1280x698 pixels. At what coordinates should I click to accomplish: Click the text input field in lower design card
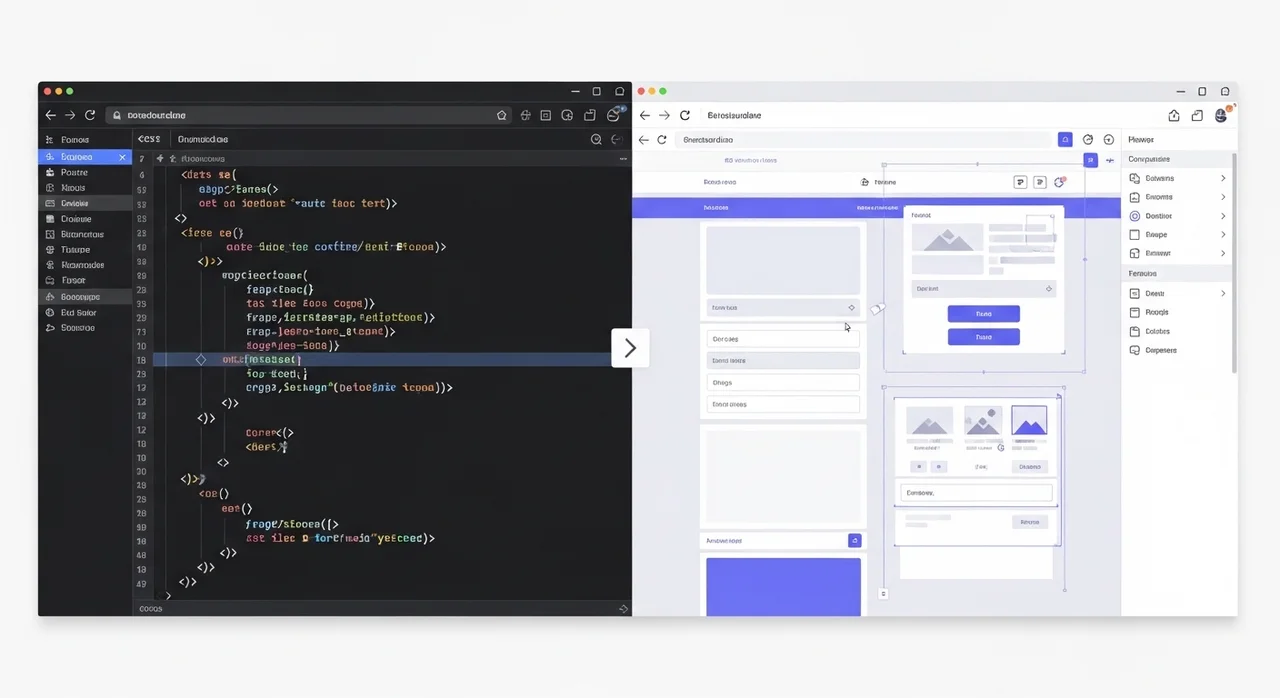tap(975, 493)
